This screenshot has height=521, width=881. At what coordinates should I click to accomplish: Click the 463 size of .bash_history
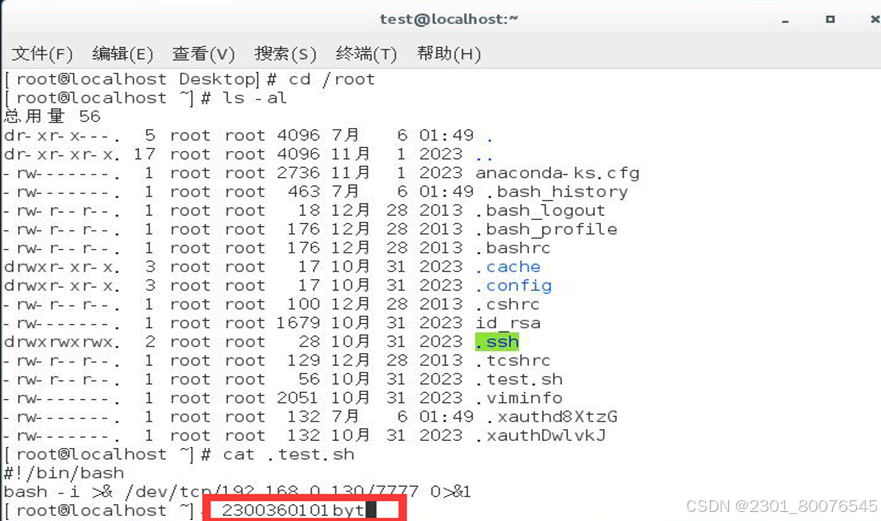pos(303,192)
